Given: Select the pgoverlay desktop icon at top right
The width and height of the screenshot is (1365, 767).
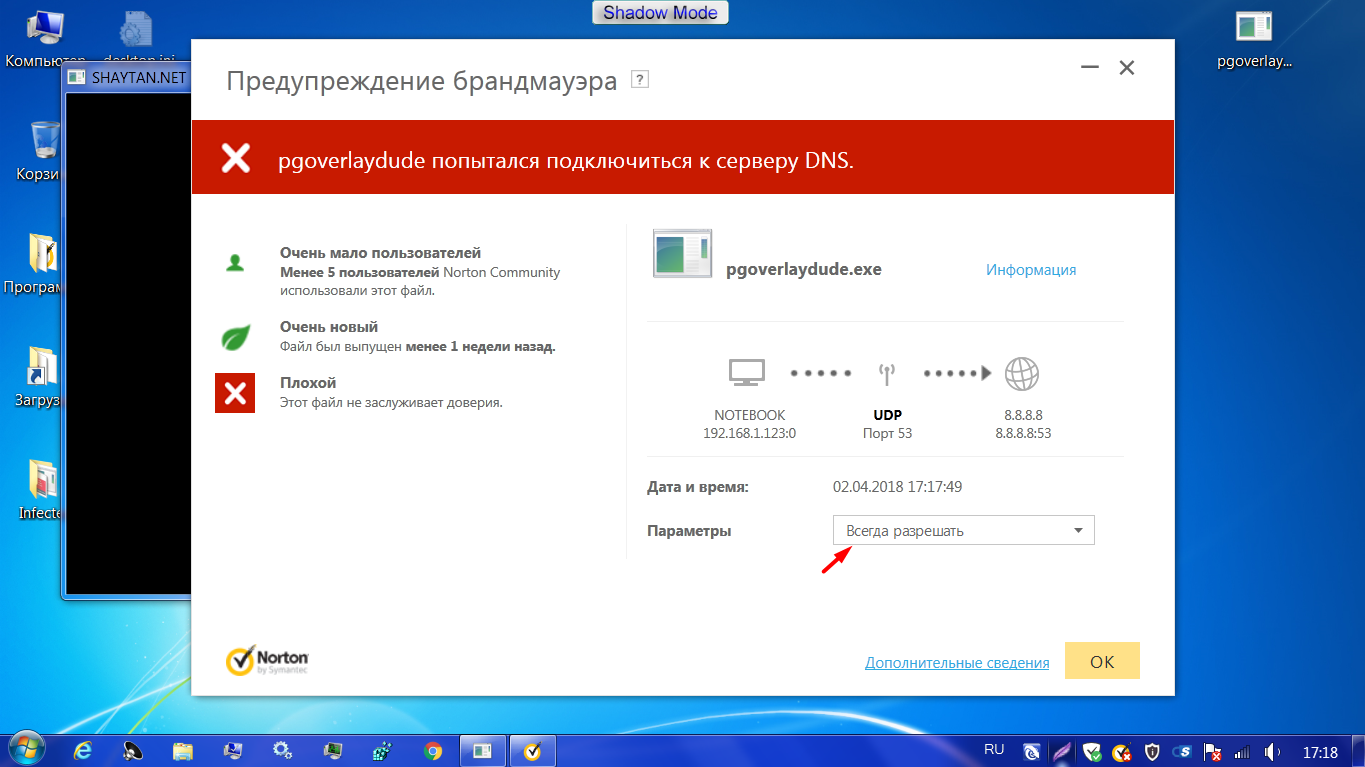Looking at the screenshot, I should point(1254,39).
